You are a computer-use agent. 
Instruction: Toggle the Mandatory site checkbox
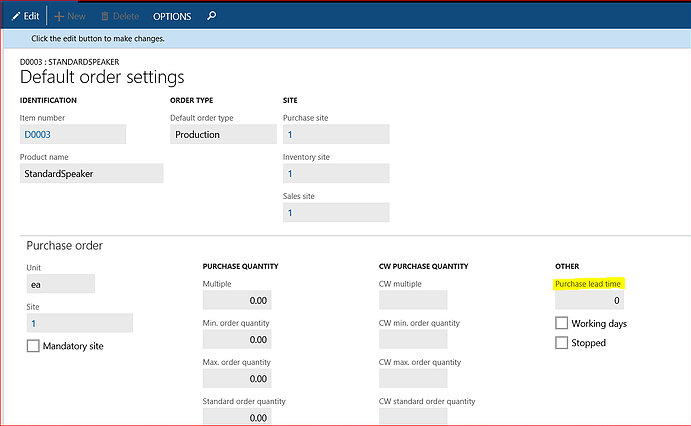tap(33, 346)
